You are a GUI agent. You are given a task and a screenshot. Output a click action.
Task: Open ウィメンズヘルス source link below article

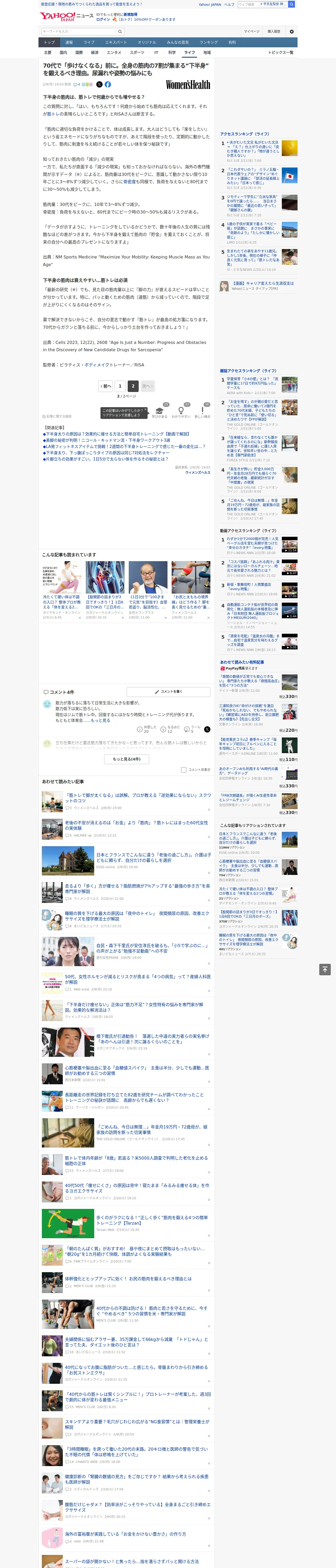198,472
